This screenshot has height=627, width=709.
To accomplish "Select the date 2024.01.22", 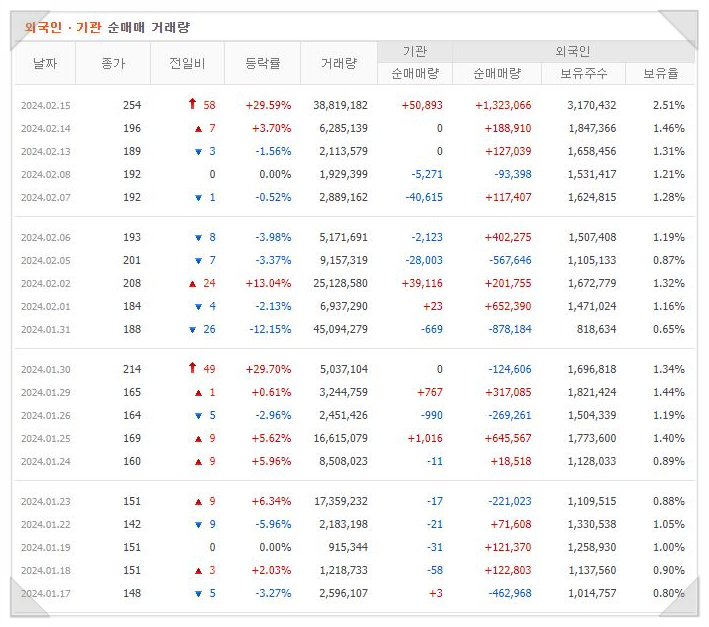I will 46,524.
